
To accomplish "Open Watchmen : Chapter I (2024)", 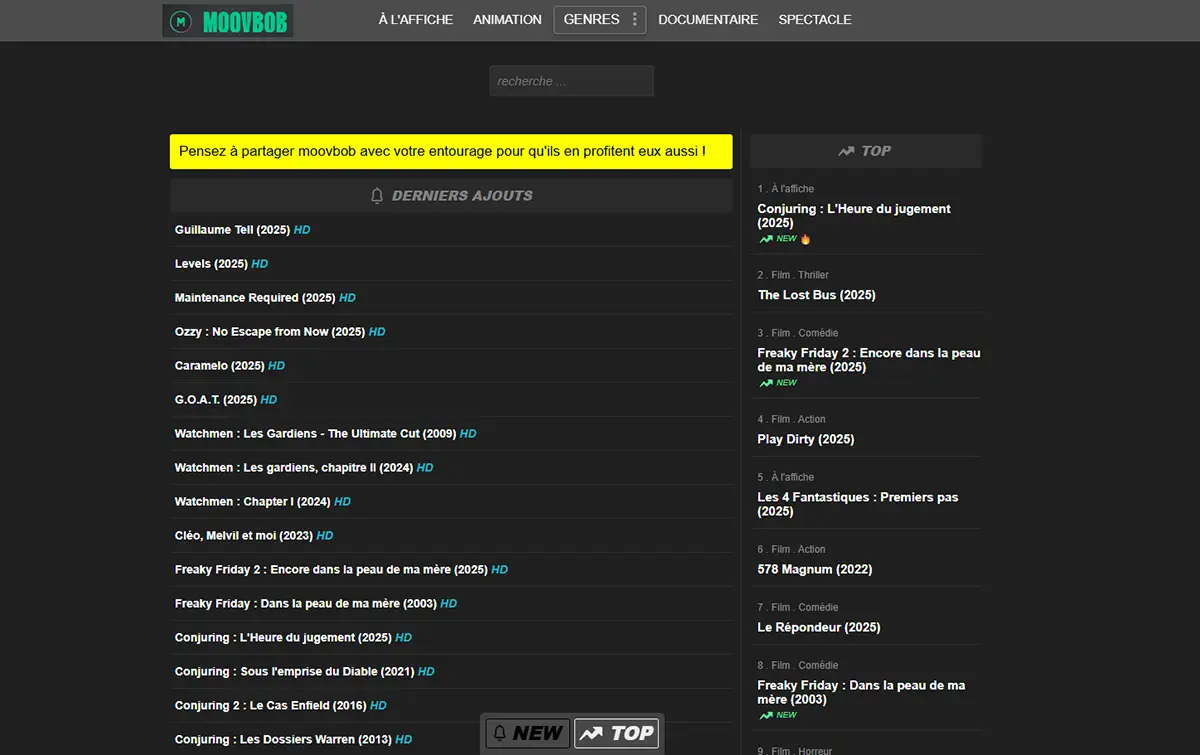I will (252, 502).
